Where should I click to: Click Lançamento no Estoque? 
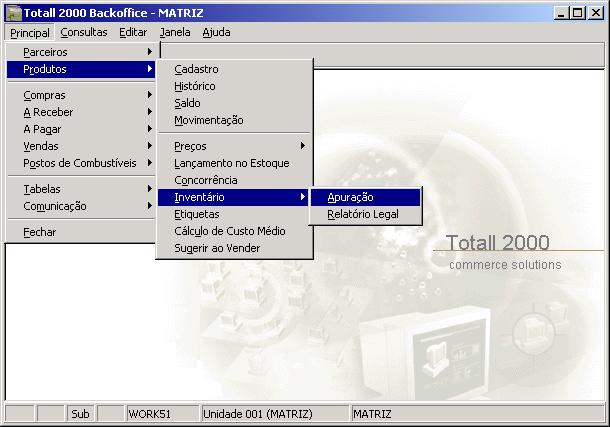tap(231, 163)
